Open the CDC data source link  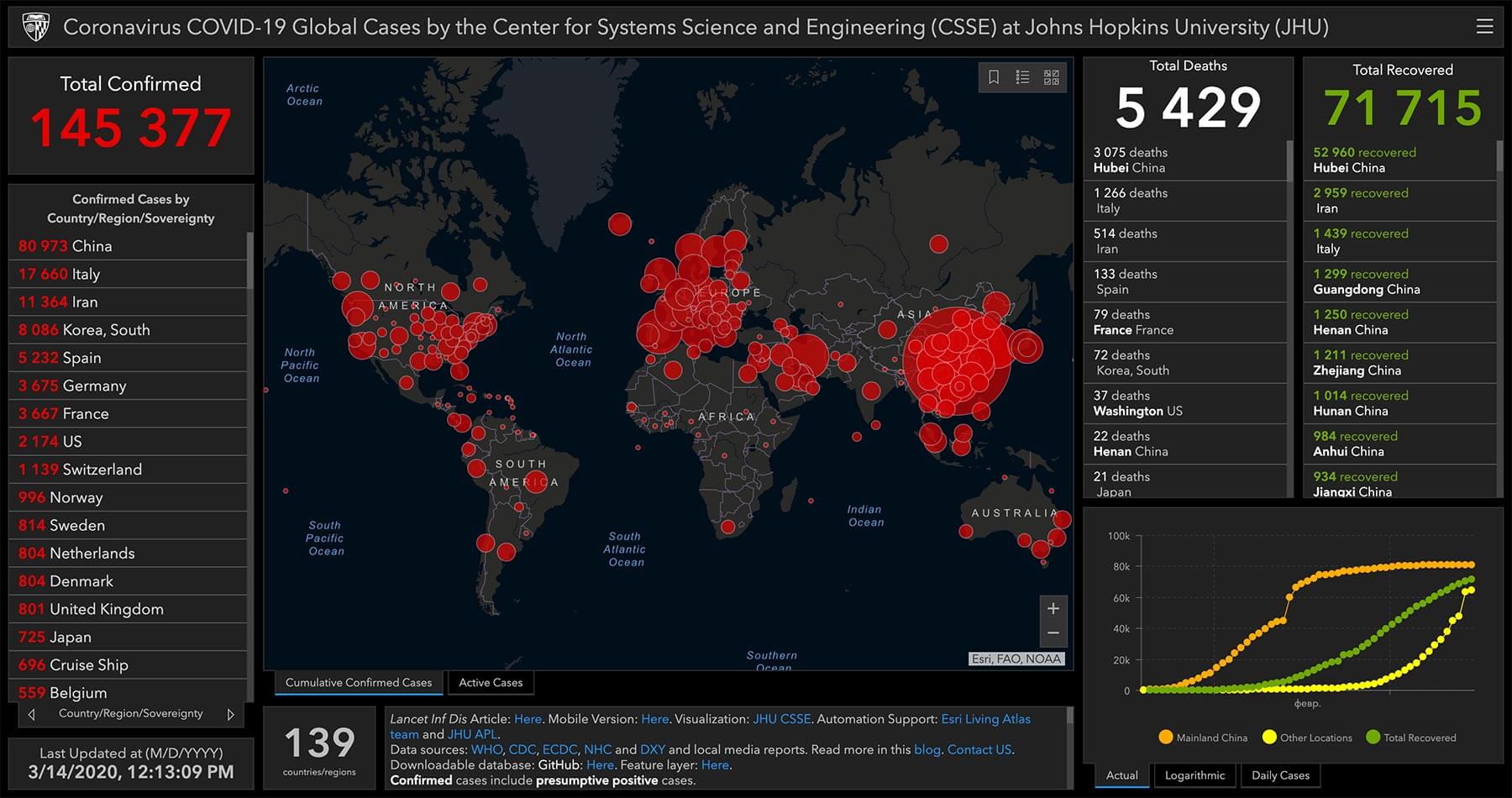522,750
